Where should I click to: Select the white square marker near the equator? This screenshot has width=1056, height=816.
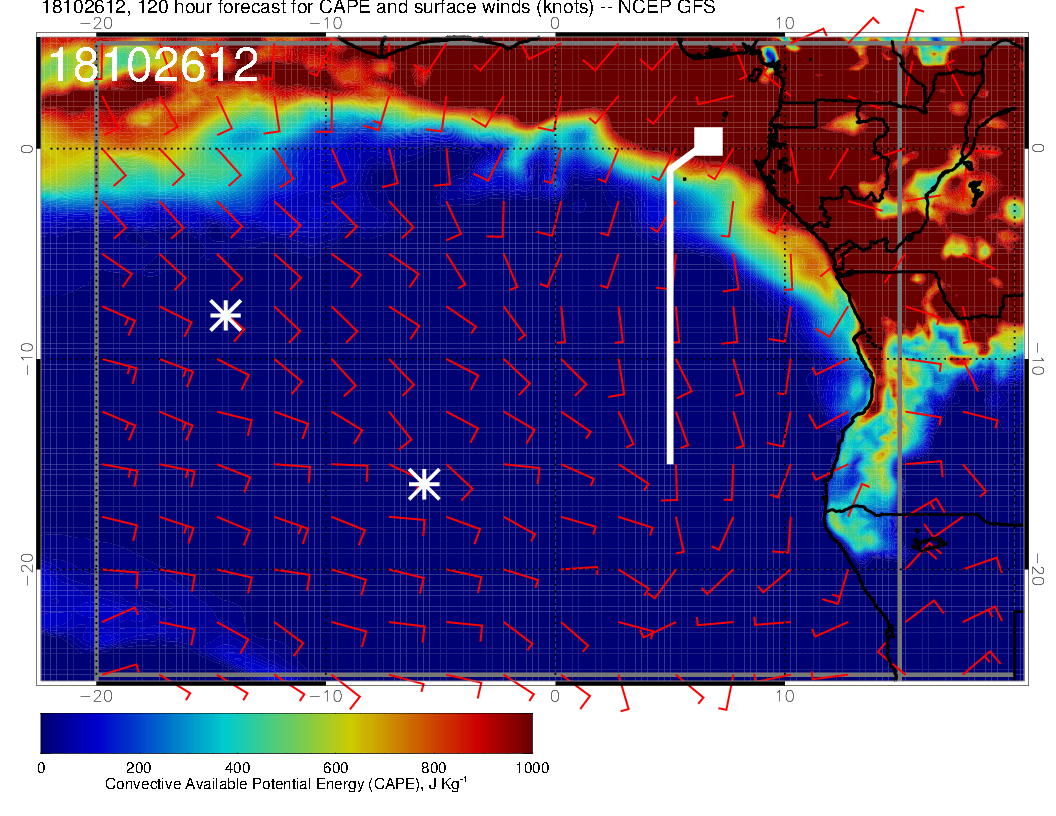pyautogui.click(x=709, y=142)
